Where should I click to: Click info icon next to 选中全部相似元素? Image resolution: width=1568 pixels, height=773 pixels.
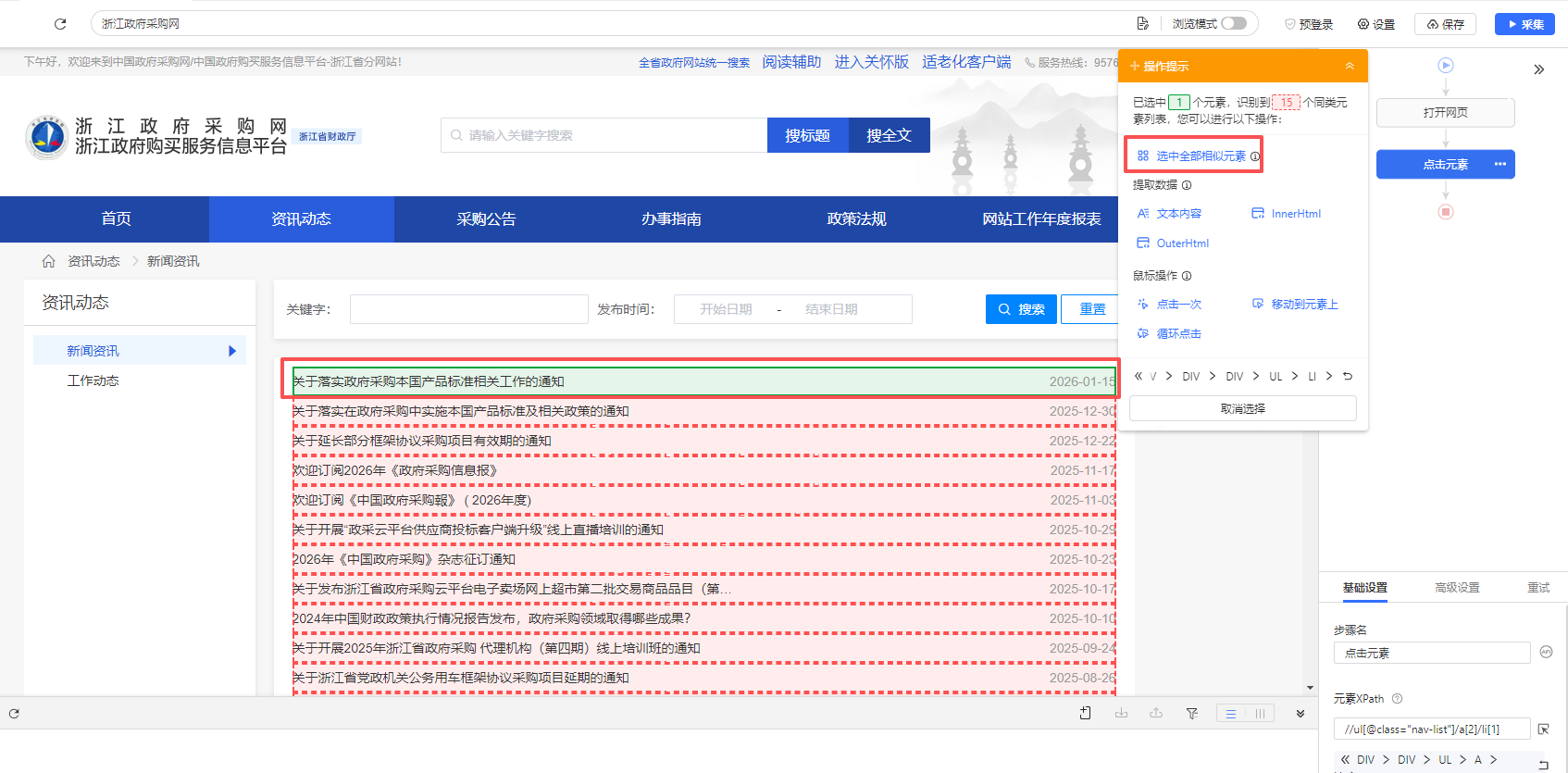pos(1255,156)
